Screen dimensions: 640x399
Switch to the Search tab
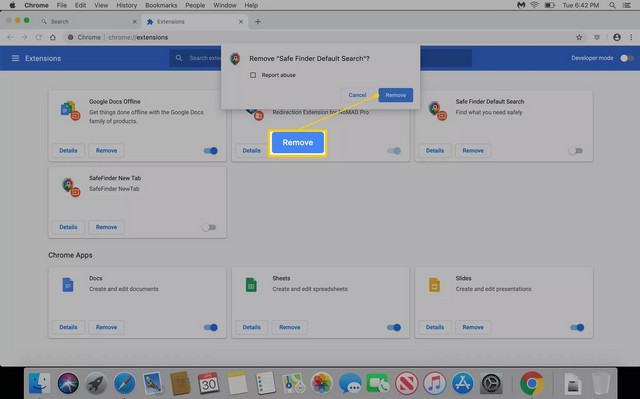coord(88,22)
